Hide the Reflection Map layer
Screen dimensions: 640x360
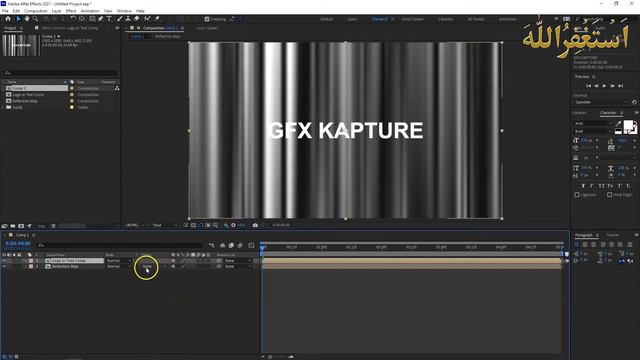tap(4, 266)
